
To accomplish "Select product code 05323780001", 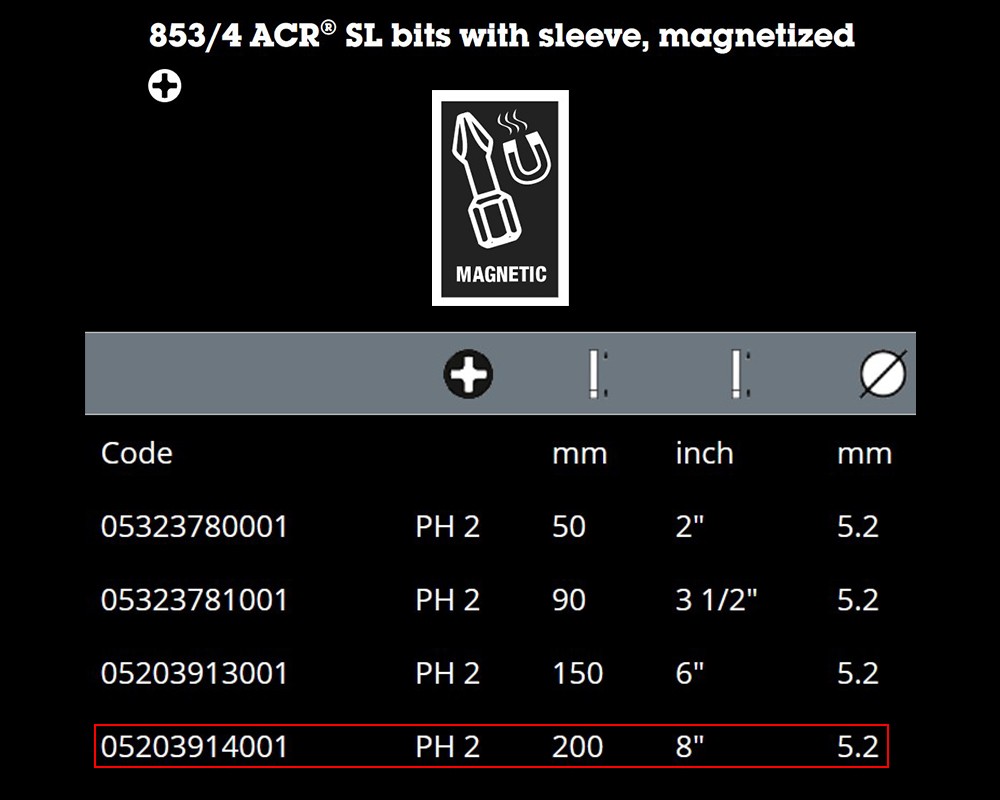I will (194, 527).
